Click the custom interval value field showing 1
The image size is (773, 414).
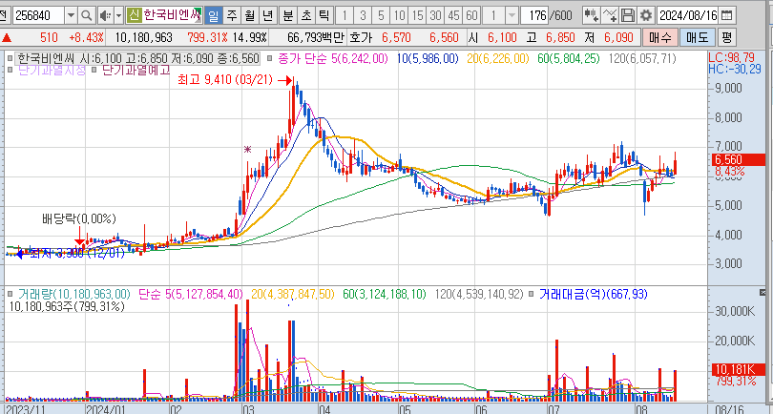pos(493,16)
